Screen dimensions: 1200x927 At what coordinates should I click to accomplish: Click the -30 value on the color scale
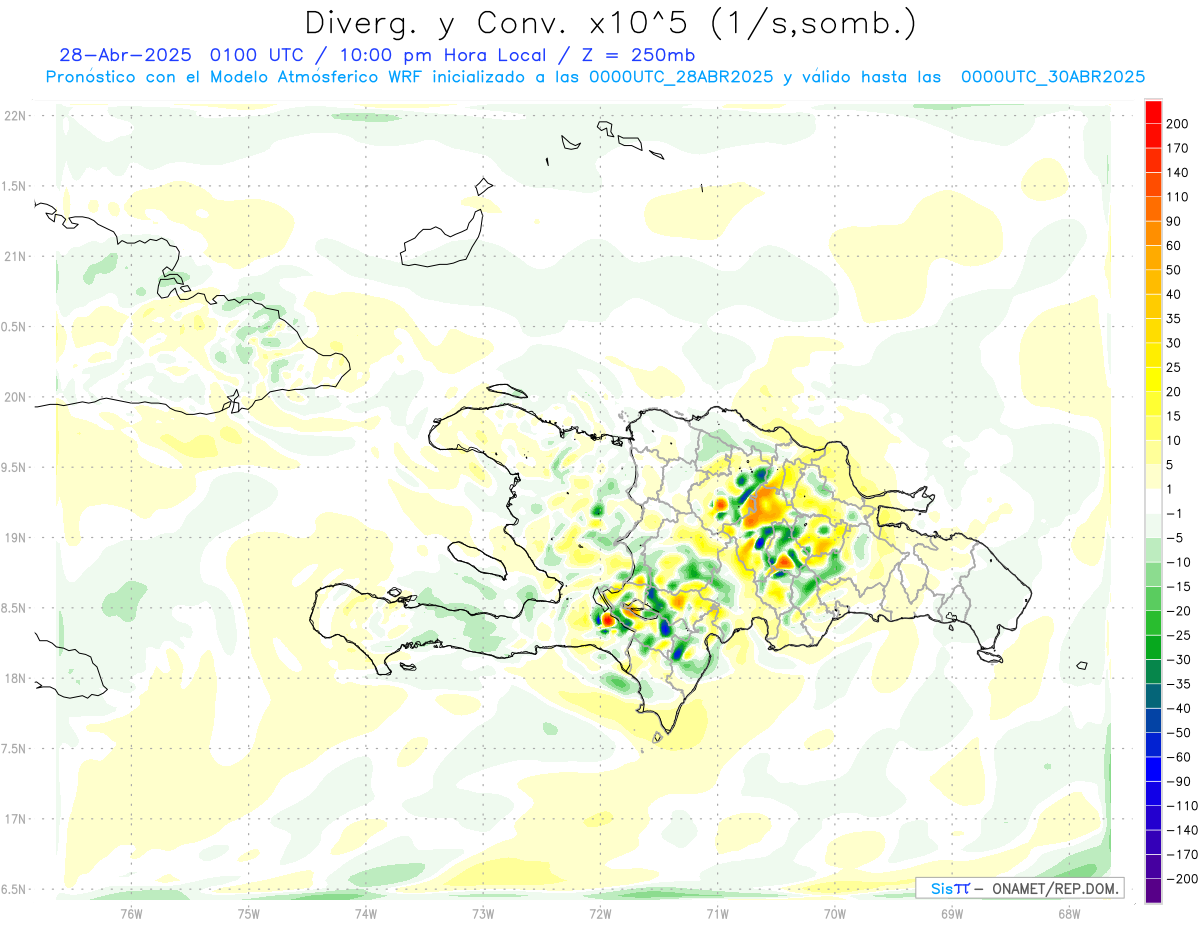1180,660
